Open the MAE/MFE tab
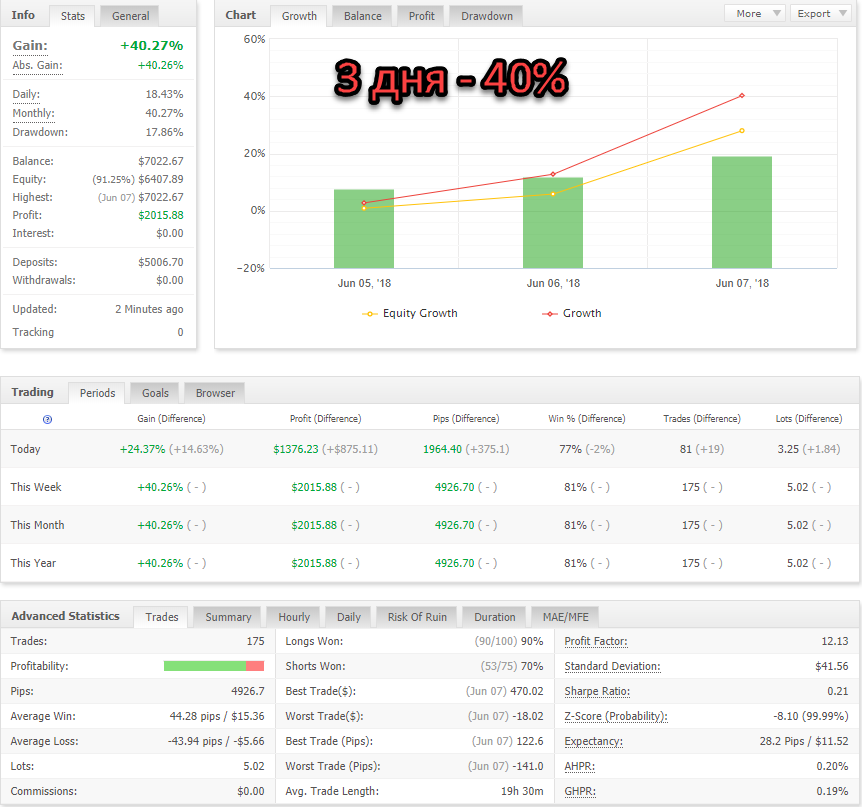Image resolution: width=862 pixels, height=807 pixels. coord(566,617)
